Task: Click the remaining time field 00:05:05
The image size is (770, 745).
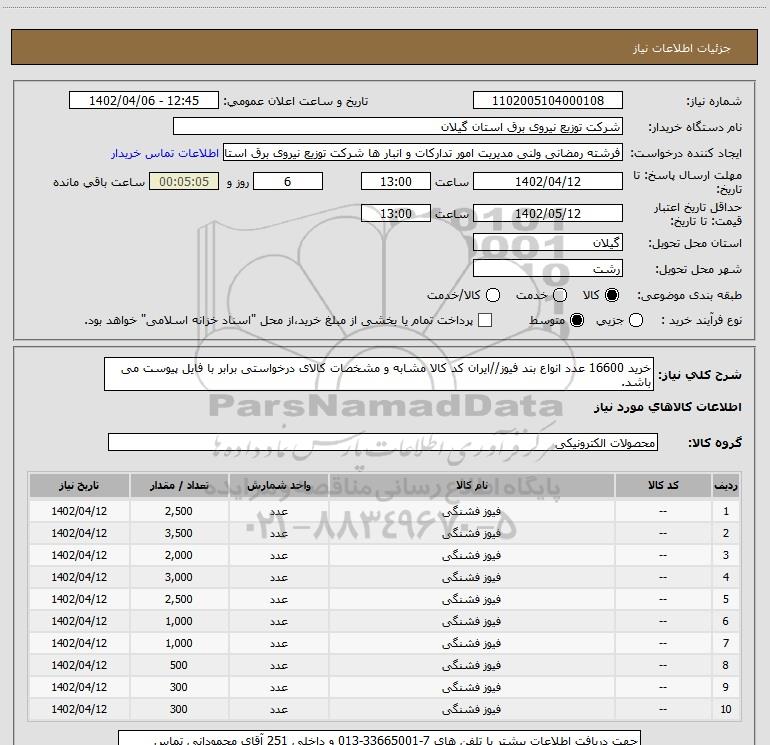Action: pyautogui.click(x=184, y=181)
